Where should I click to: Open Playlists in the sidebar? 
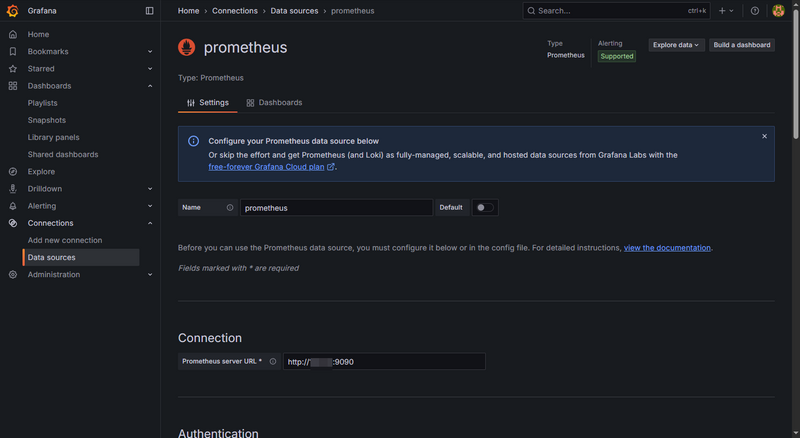point(42,103)
